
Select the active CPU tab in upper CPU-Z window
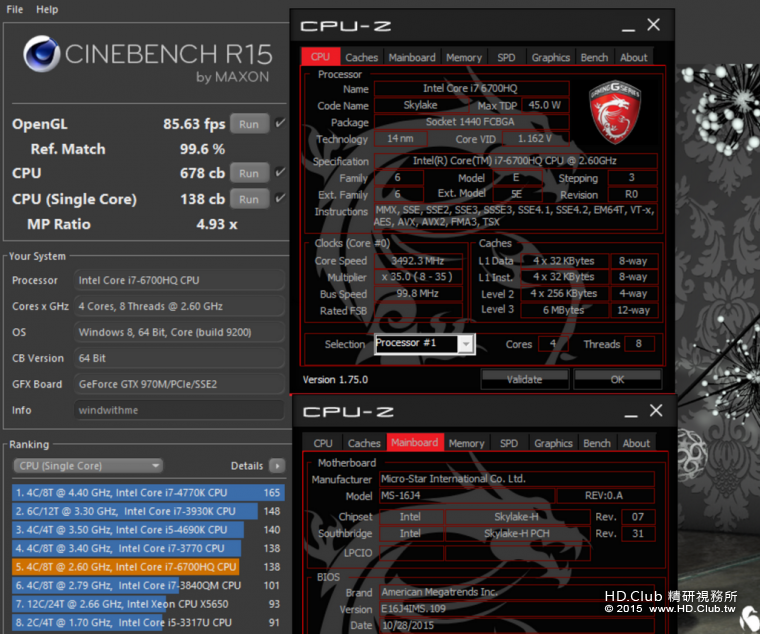click(x=320, y=57)
